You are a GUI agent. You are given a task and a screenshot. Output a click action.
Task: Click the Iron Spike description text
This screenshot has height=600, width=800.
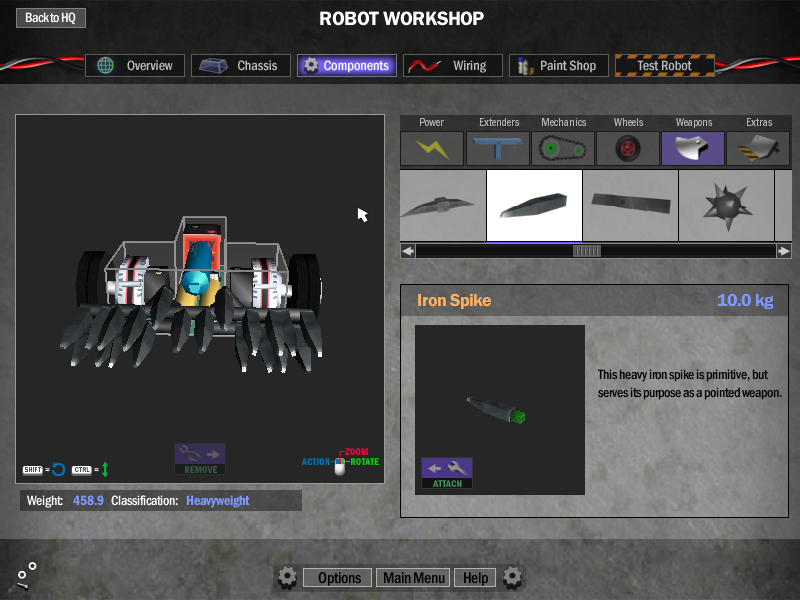point(689,384)
